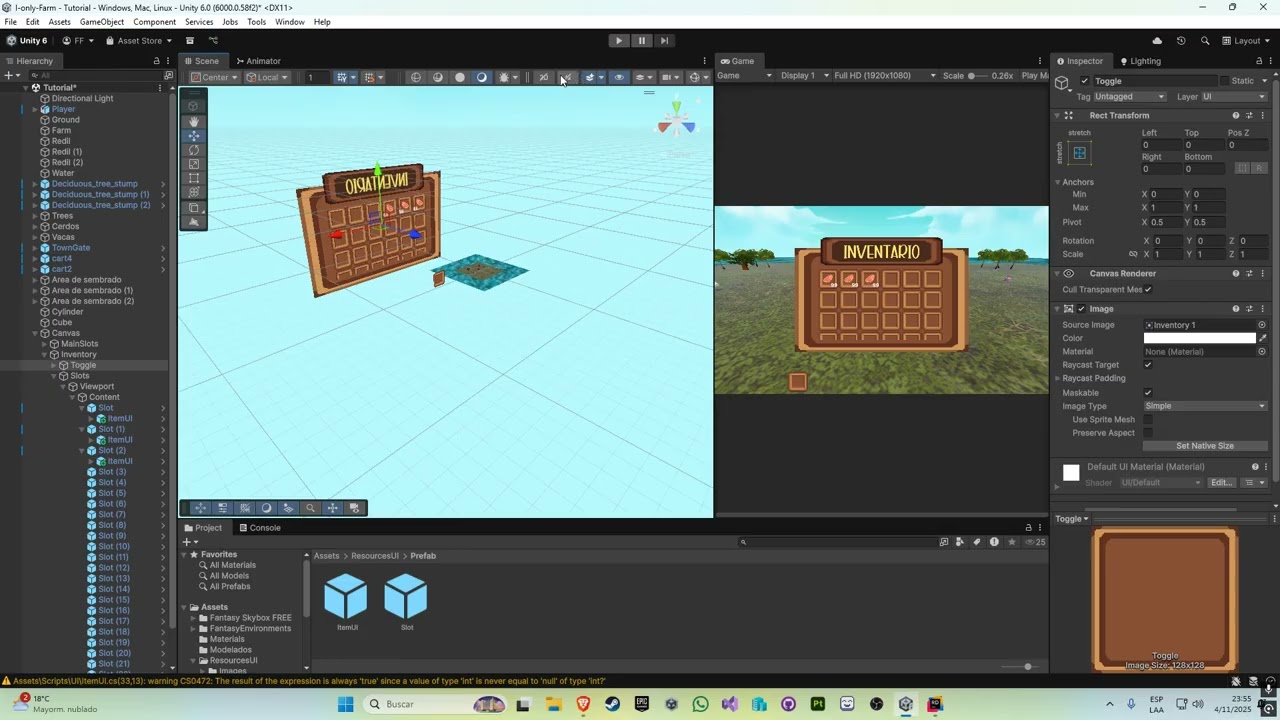Open the Package Manager box icon
Image resolution: width=1280 pixels, height=720 pixels.
190,41
